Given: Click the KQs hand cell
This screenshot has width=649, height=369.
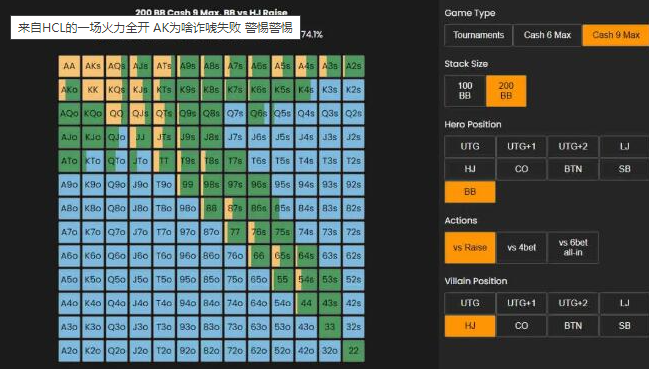Looking at the screenshot, I should (x=116, y=90).
